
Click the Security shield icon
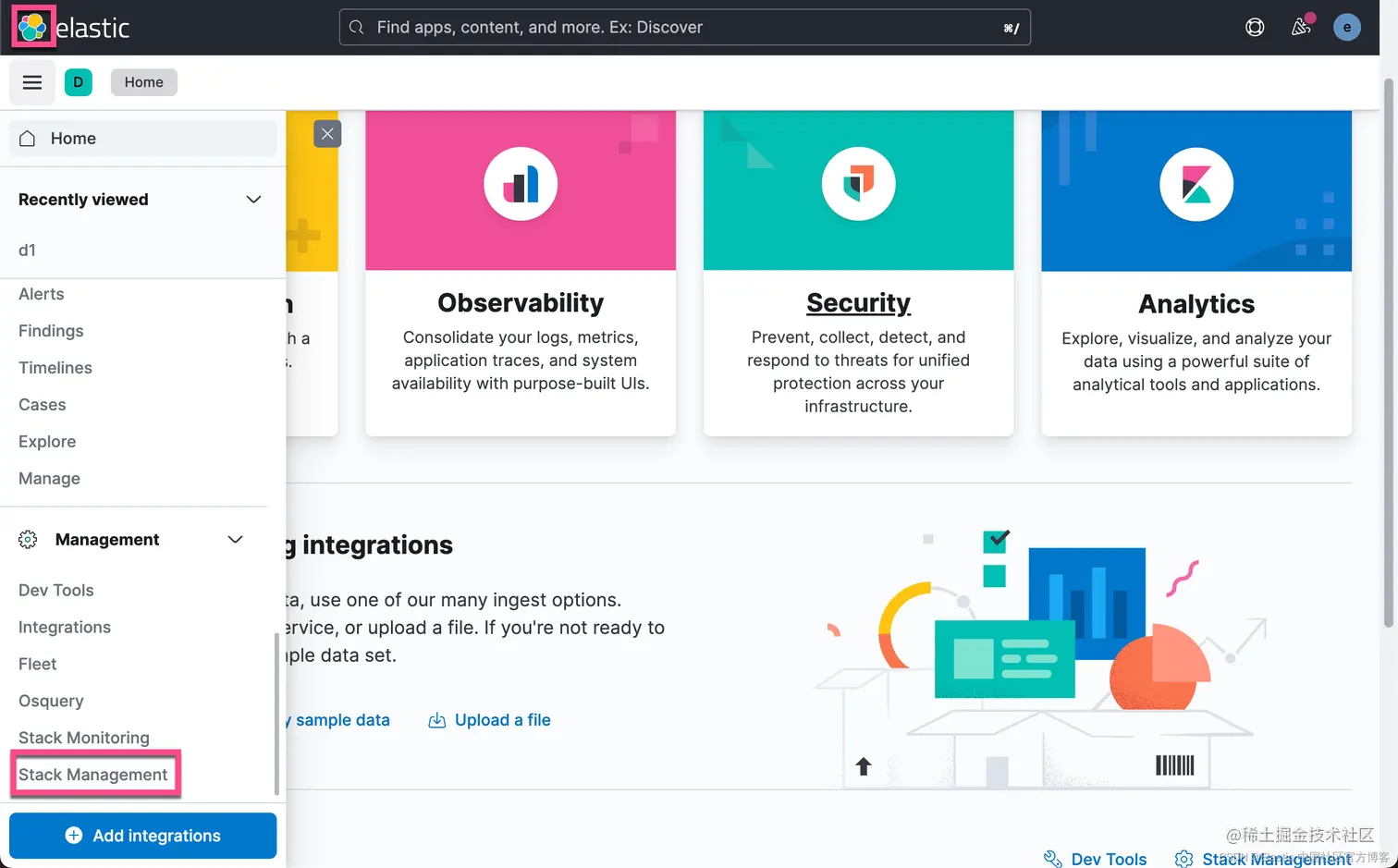coord(859,184)
